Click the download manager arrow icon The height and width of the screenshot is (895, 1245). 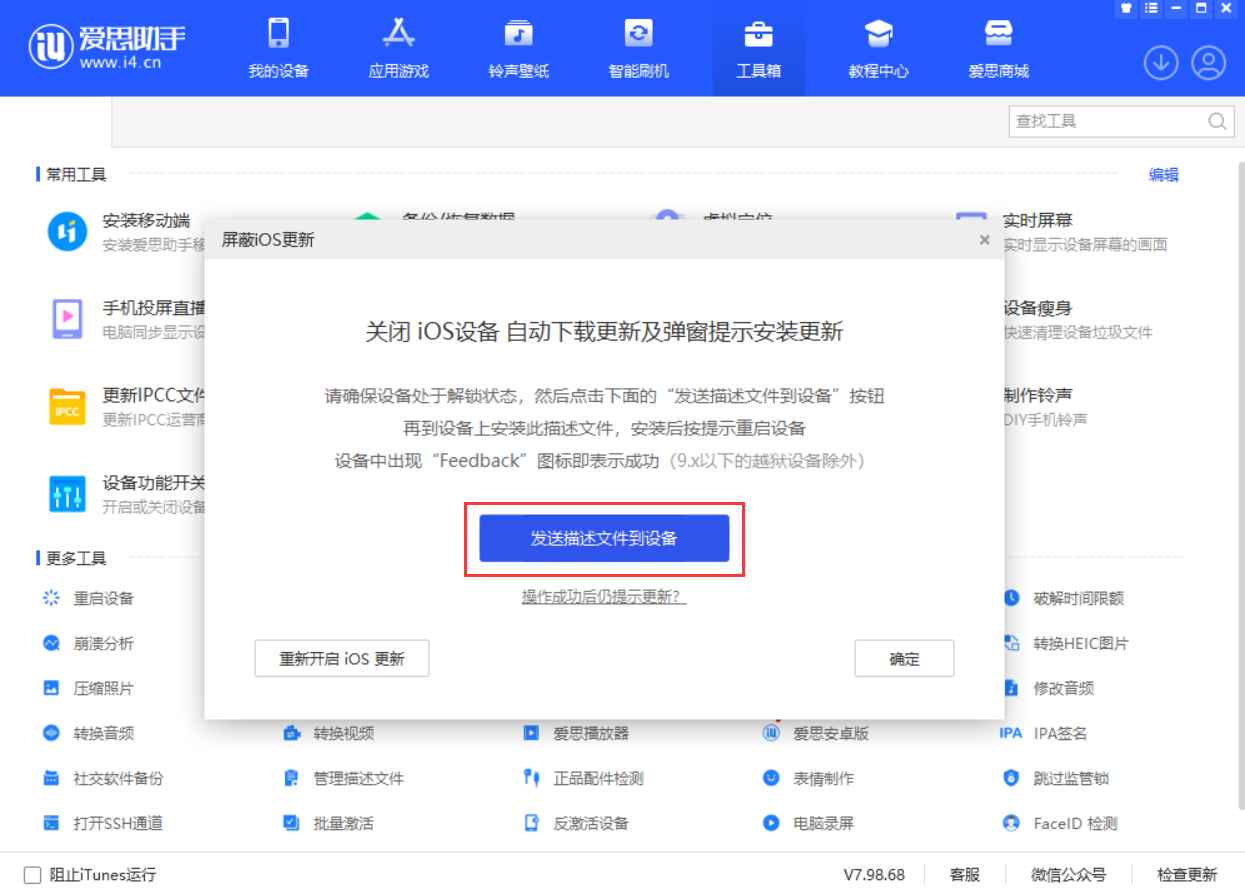pyautogui.click(x=1160, y=63)
